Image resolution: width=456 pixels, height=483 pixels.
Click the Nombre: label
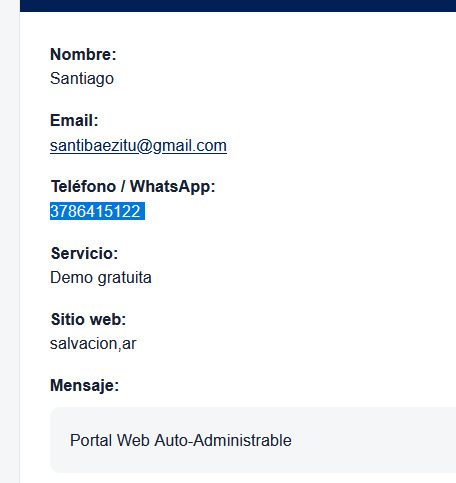(83, 54)
